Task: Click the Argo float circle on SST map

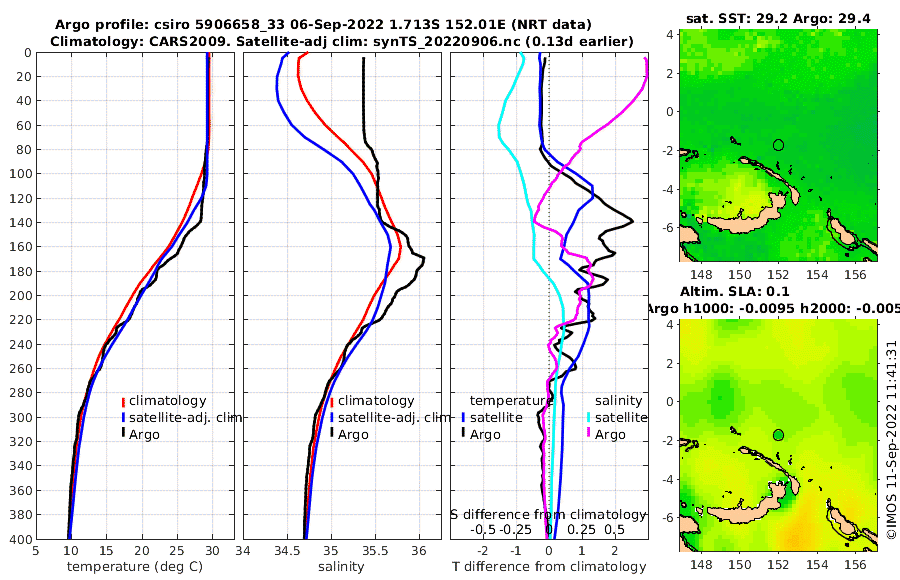Action: [x=778, y=145]
